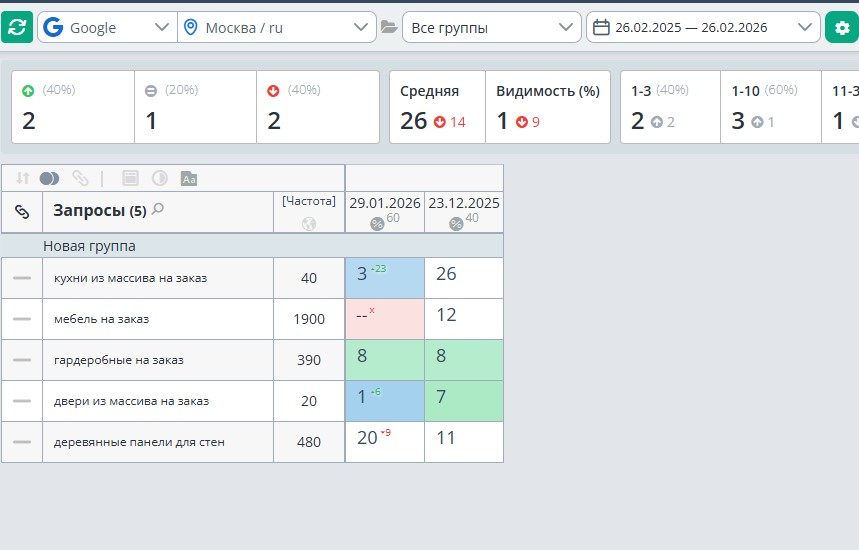Click frequency value 390
The height and width of the screenshot is (550, 859).
(309, 360)
